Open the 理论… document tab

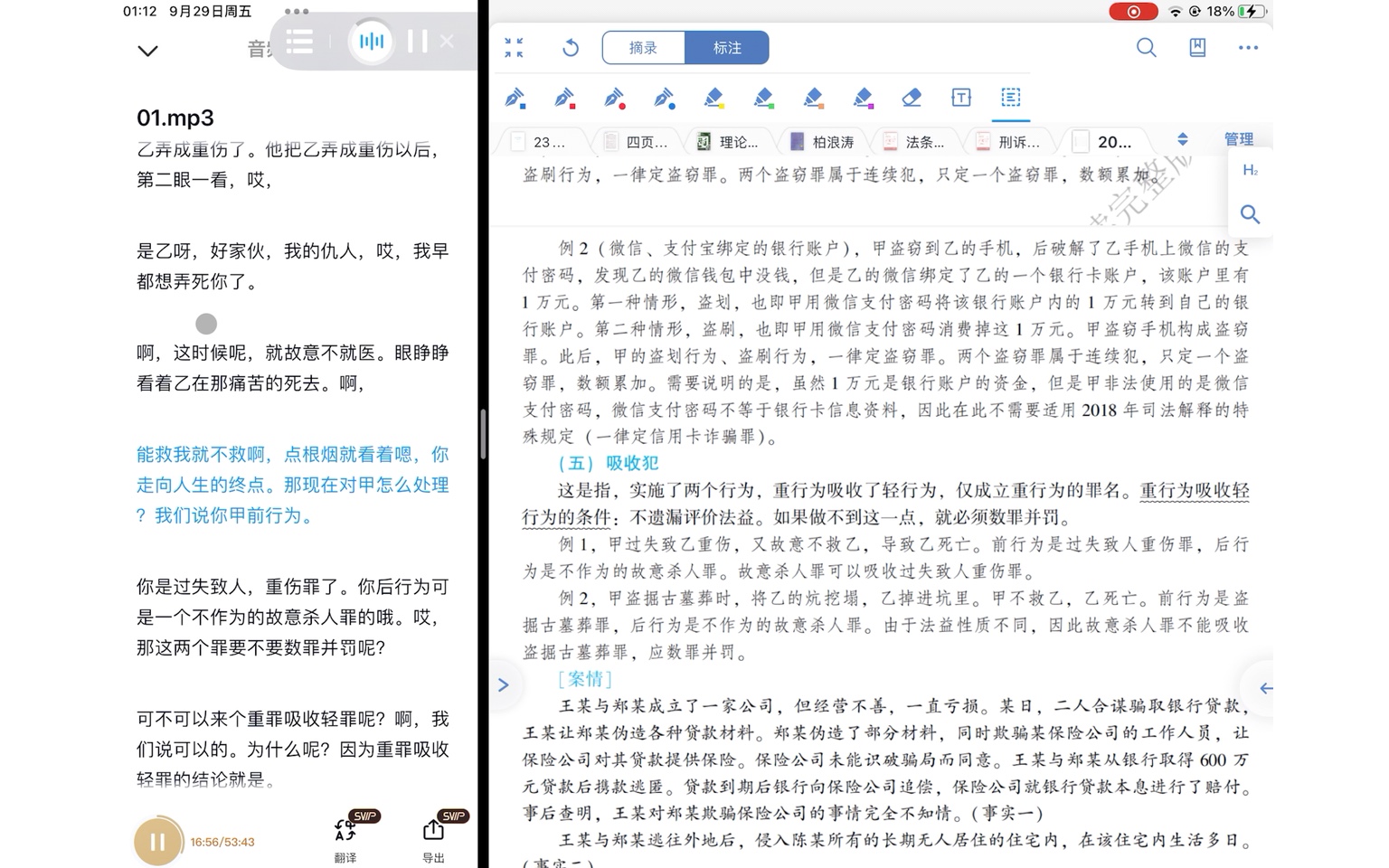[729, 142]
